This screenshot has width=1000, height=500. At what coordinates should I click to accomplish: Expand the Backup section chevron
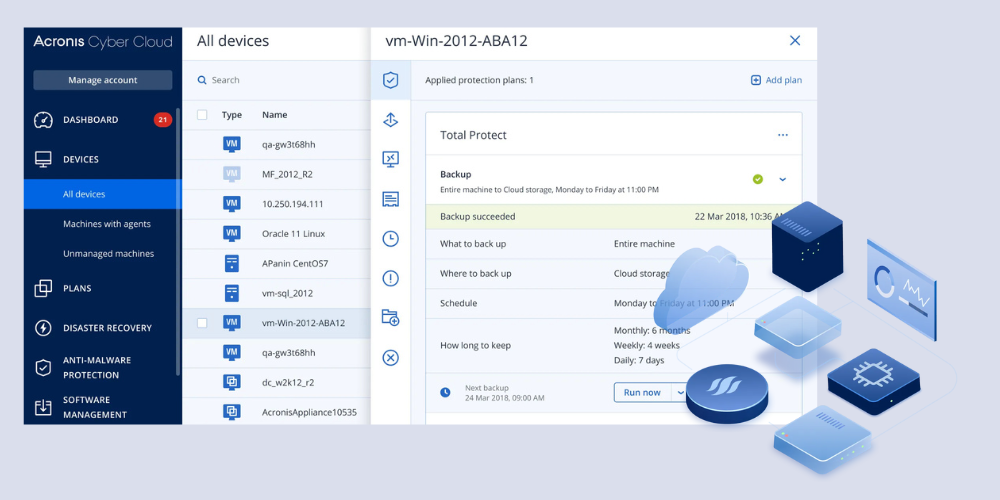(783, 179)
